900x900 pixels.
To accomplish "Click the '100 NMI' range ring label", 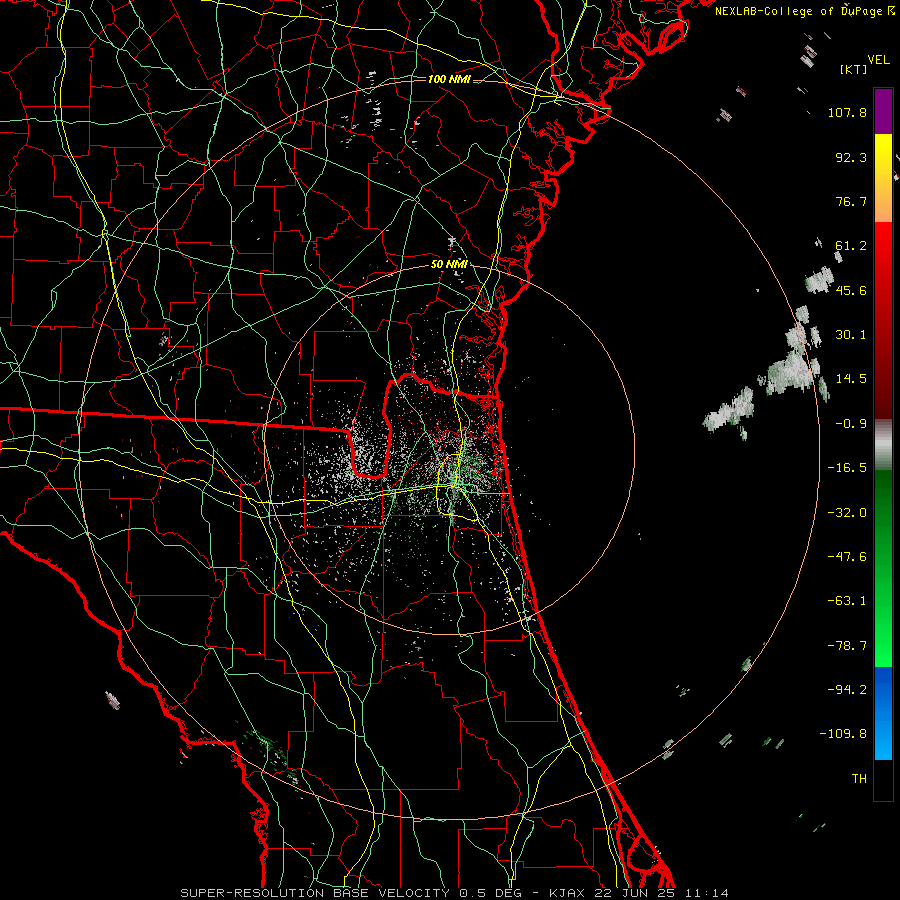I will tap(449, 79).
